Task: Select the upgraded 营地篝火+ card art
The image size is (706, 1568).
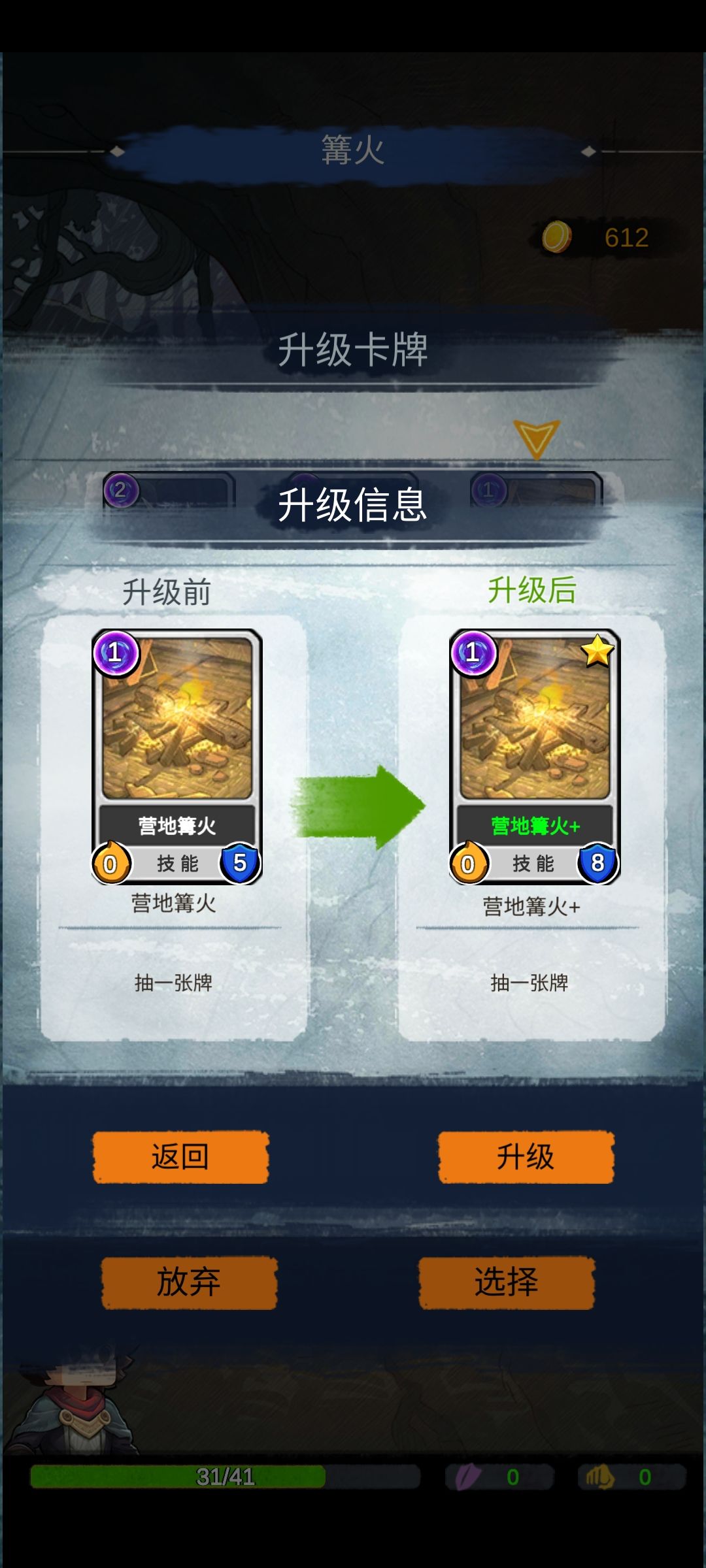Action: point(535,718)
